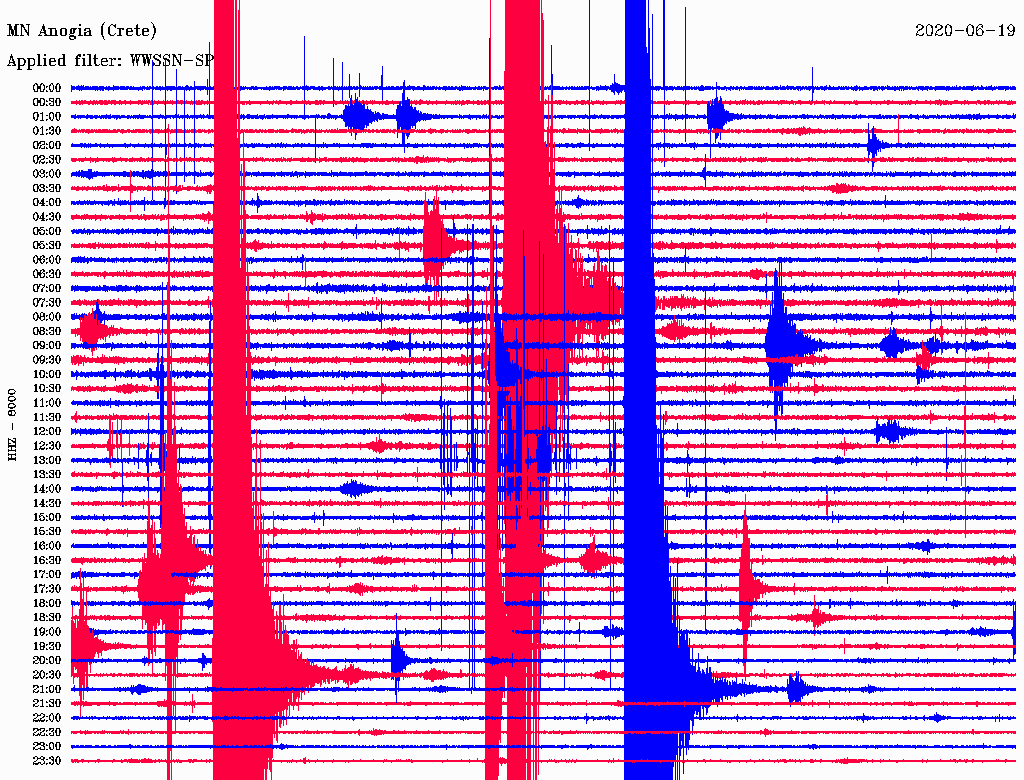Click the 13:30 time label
This screenshot has height=780, width=1024.
click(x=47, y=474)
